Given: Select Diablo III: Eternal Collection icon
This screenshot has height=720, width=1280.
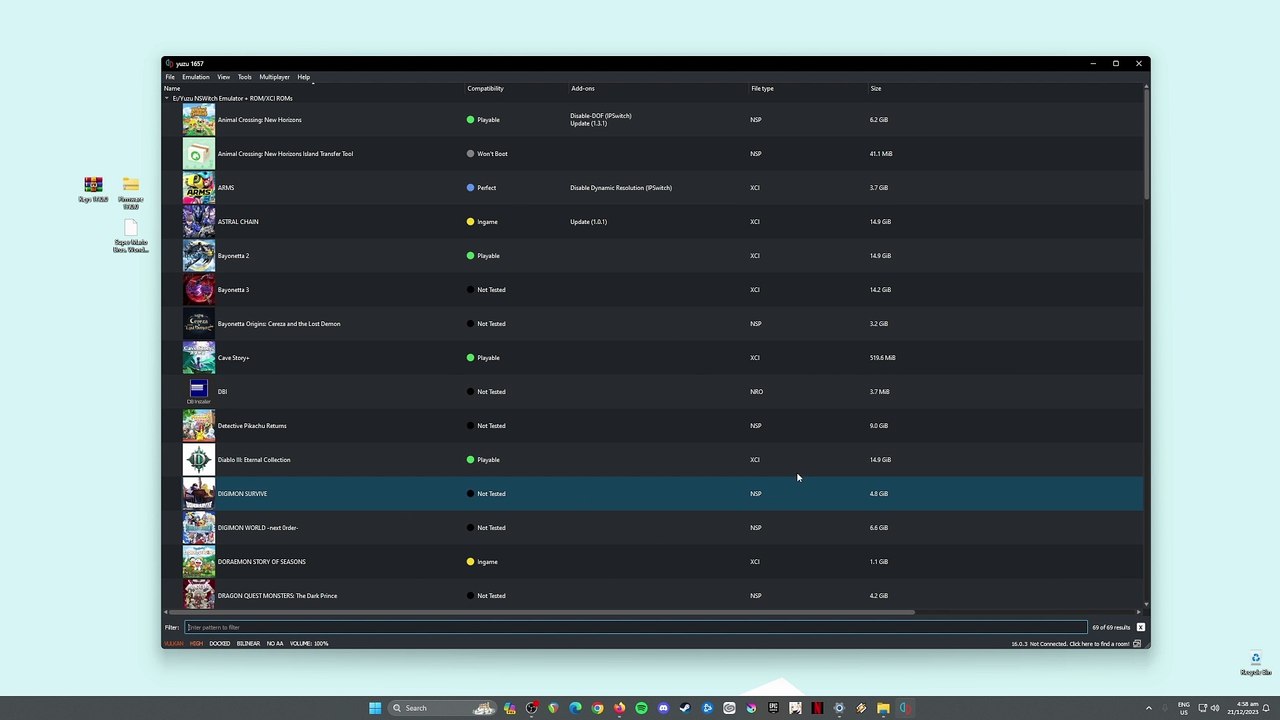Looking at the screenshot, I should click(x=198, y=460).
